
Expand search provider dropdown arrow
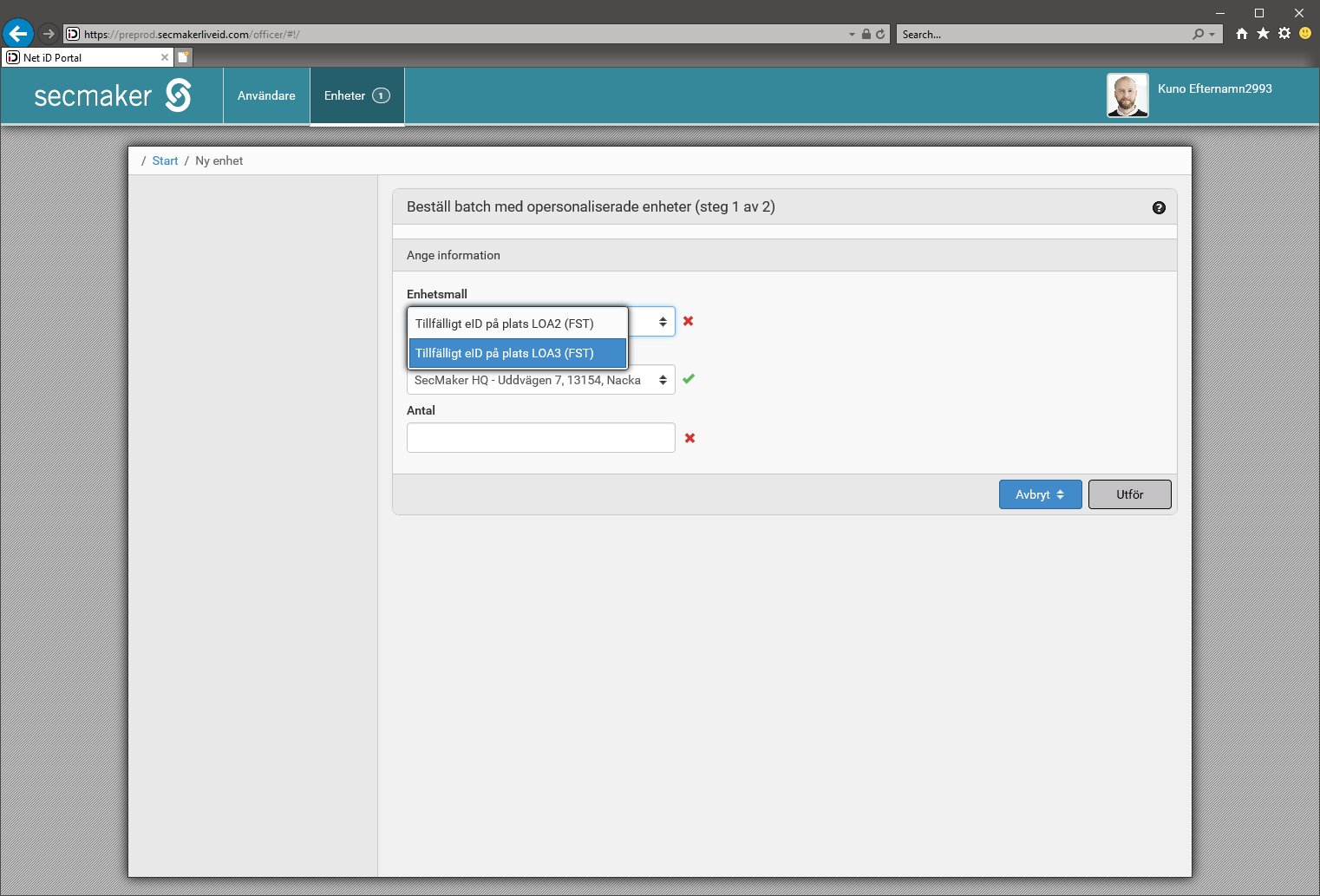click(x=1212, y=35)
